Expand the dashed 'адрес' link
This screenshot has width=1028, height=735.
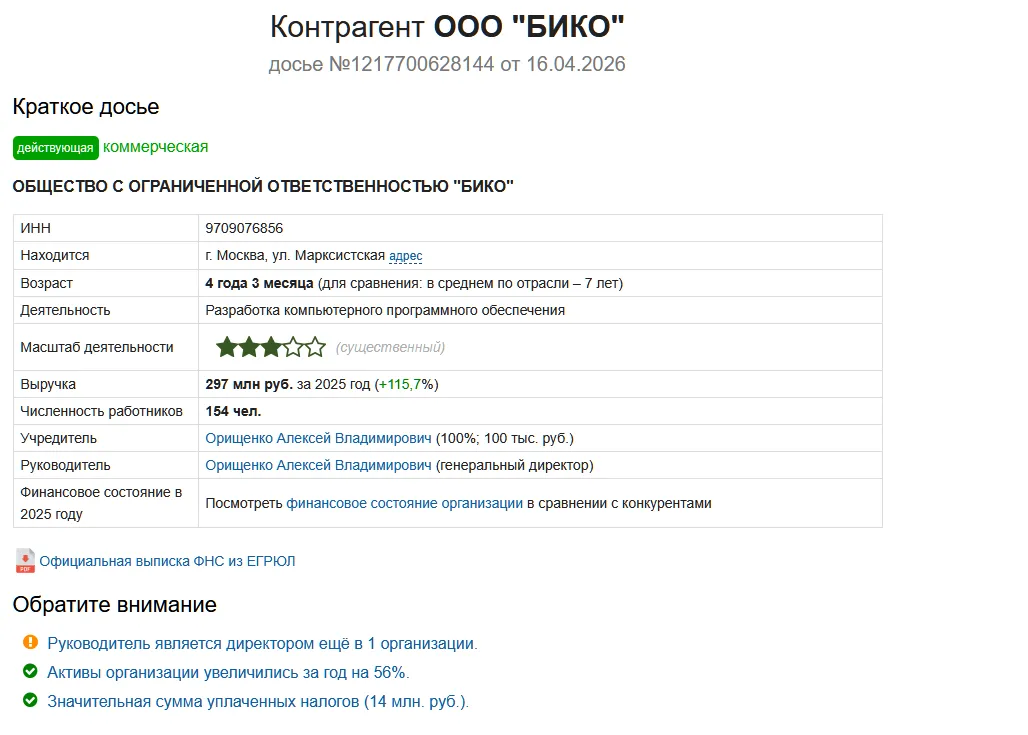point(406,256)
